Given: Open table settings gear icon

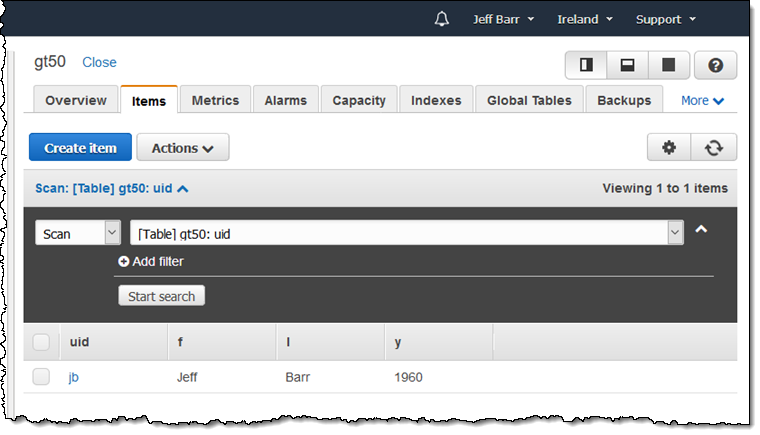Looking at the screenshot, I should click(x=669, y=147).
